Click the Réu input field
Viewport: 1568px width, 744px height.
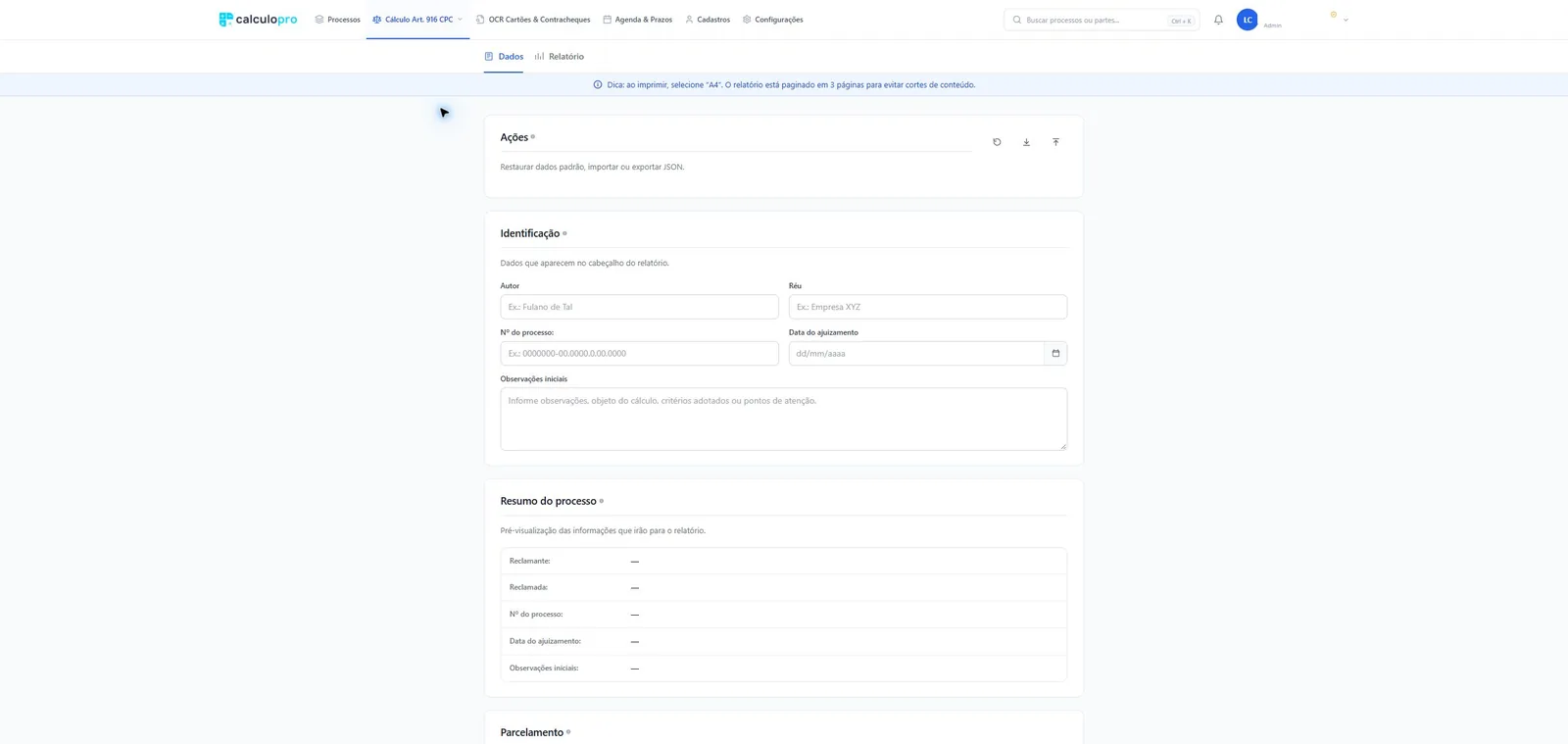click(x=928, y=307)
